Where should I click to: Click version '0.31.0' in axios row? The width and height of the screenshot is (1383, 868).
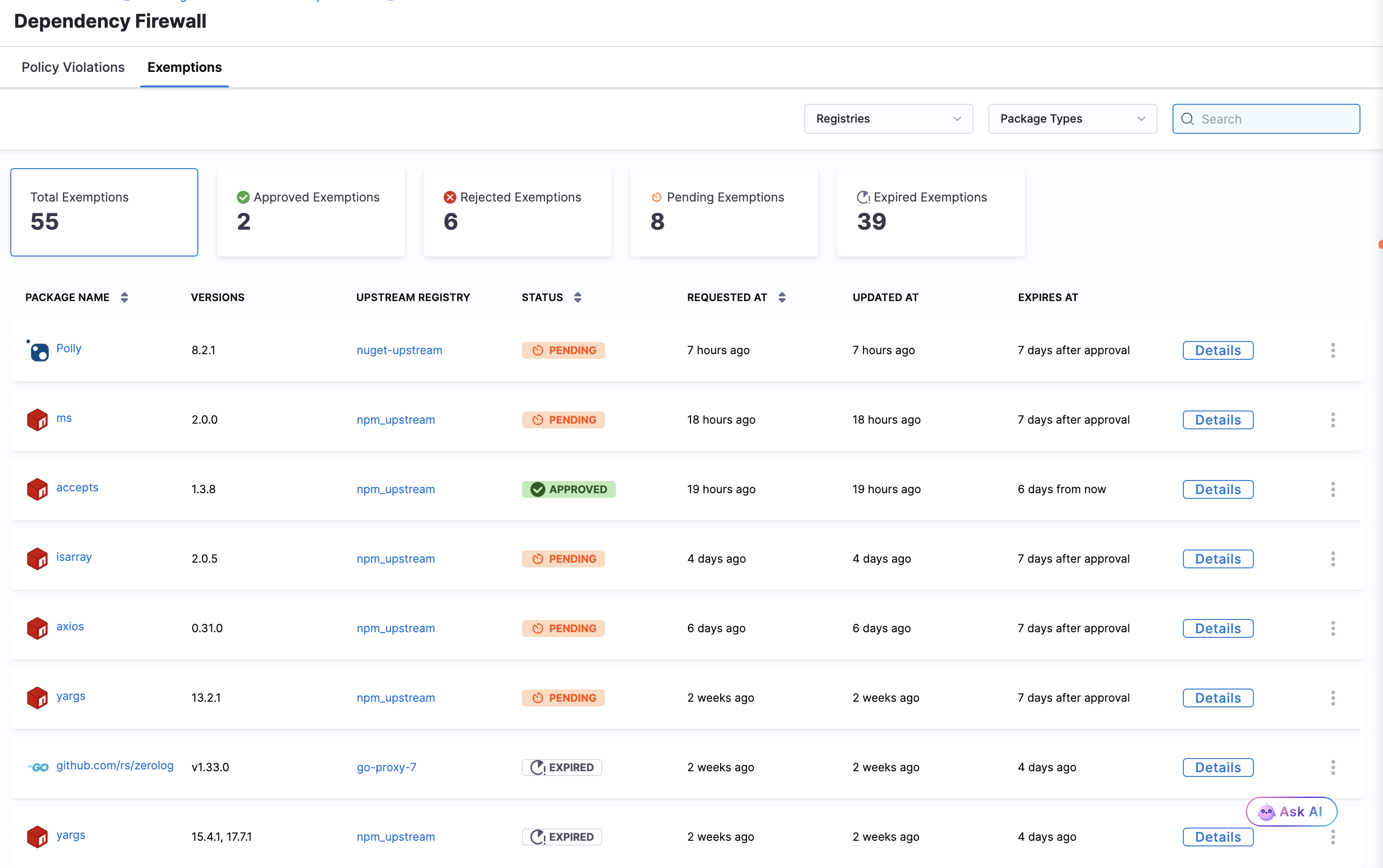[207, 628]
